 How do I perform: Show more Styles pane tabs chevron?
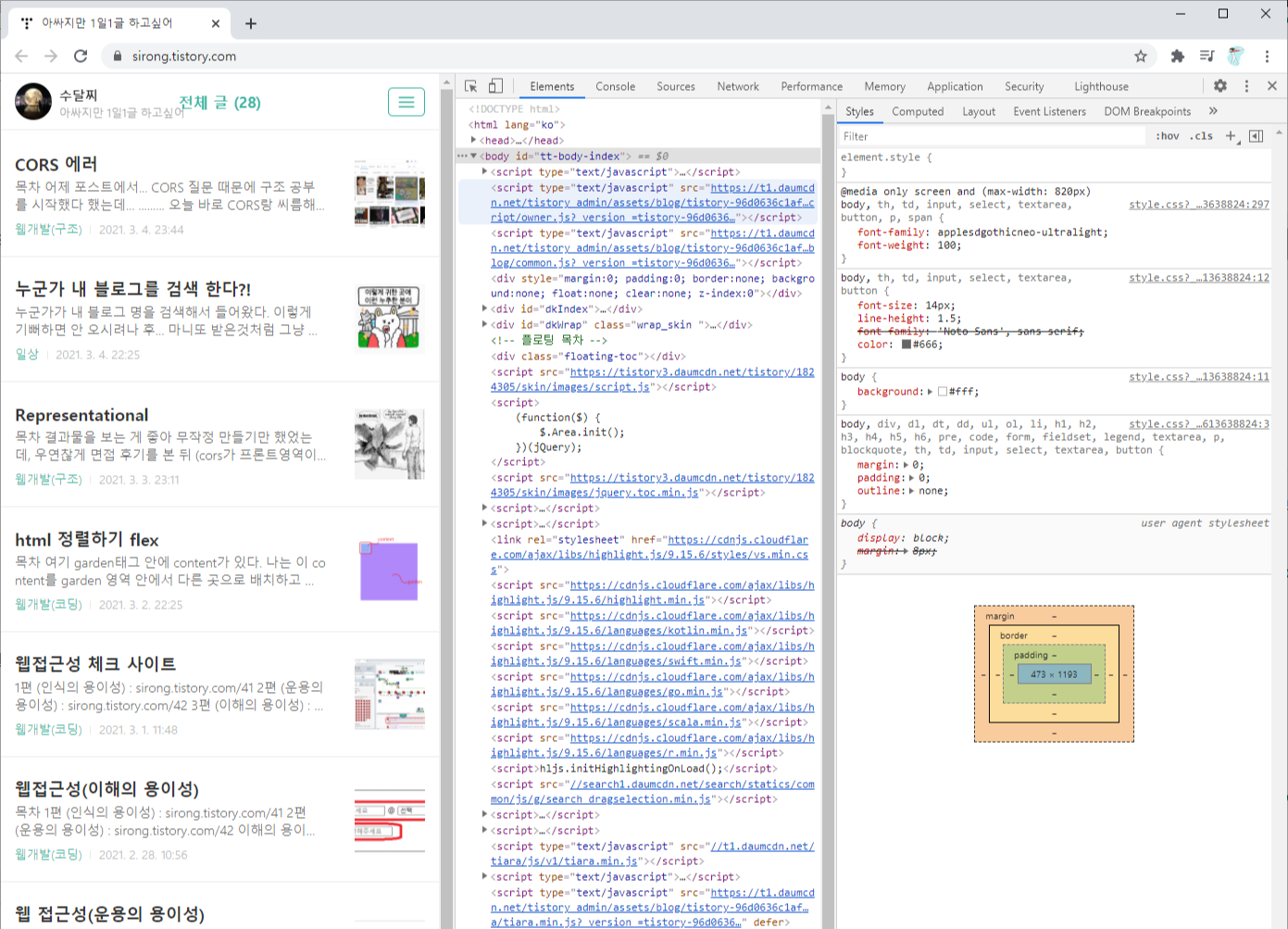point(1213,111)
